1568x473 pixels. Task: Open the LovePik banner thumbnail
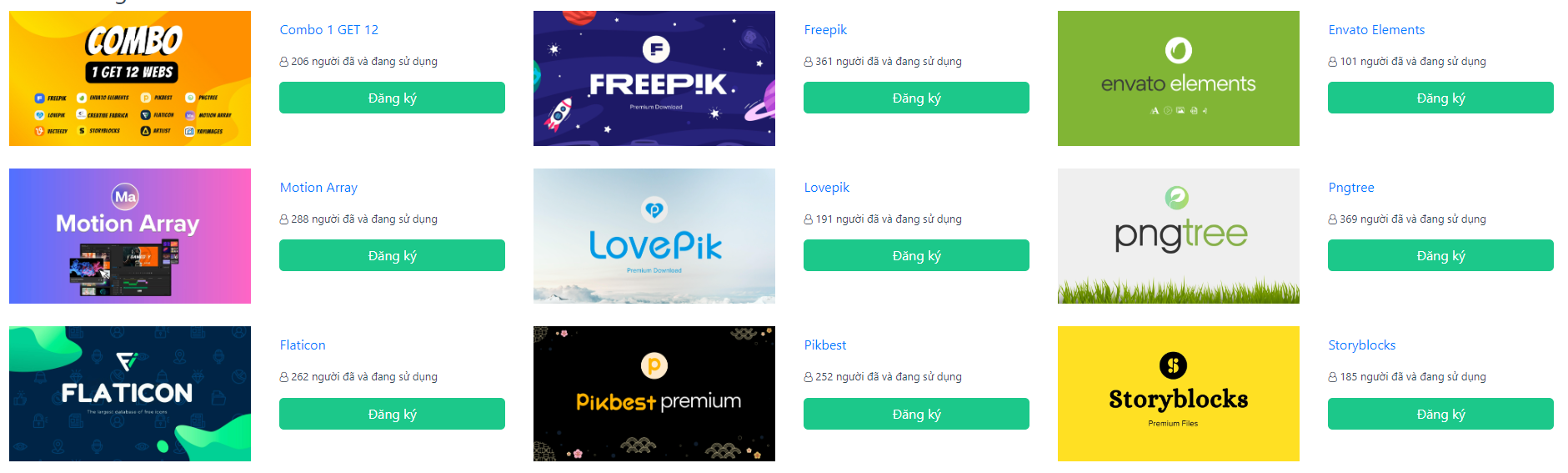pyautogui.click(x=654, y=236)
